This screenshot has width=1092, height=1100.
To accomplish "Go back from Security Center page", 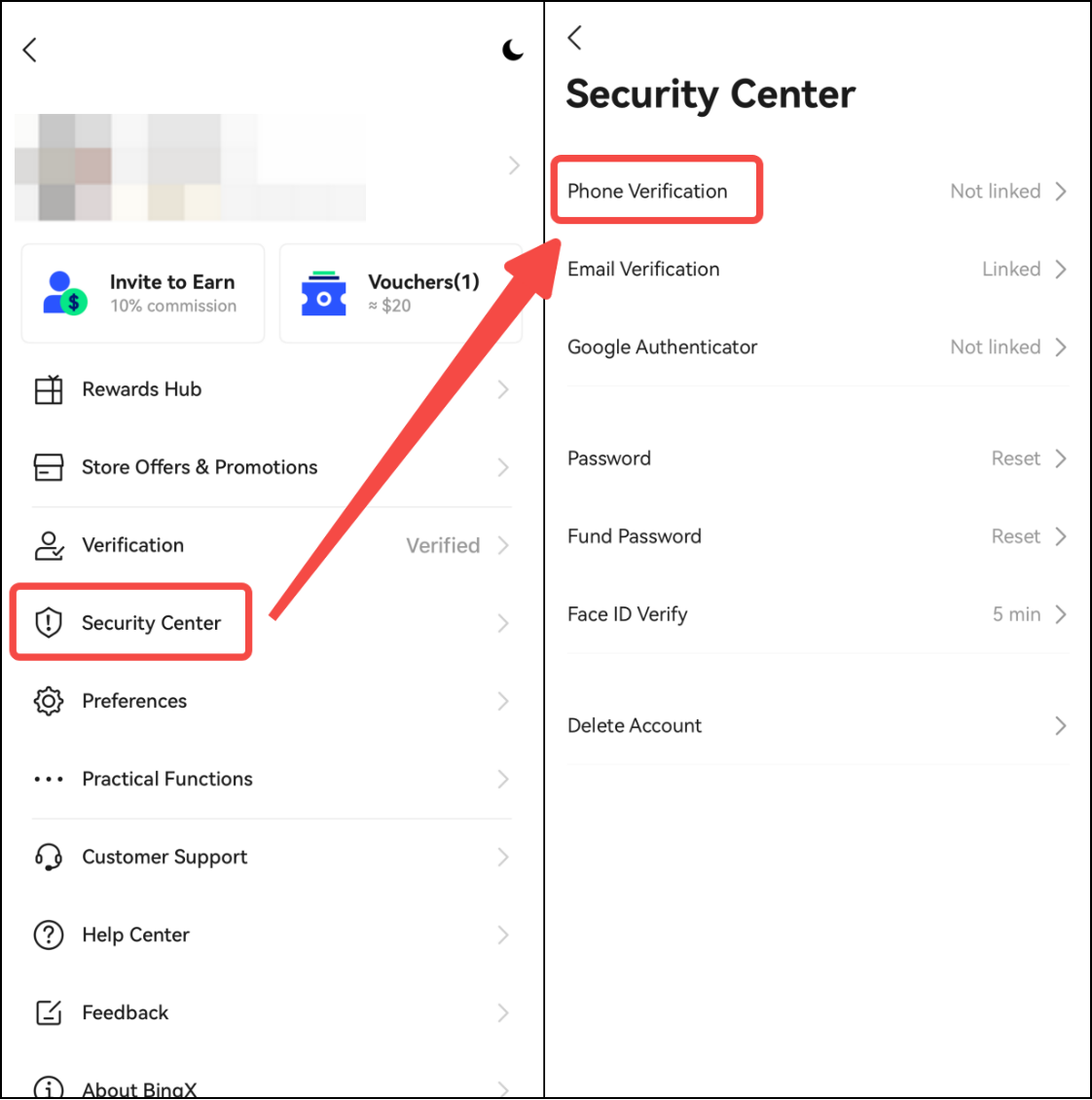I will tap(575, 38).
